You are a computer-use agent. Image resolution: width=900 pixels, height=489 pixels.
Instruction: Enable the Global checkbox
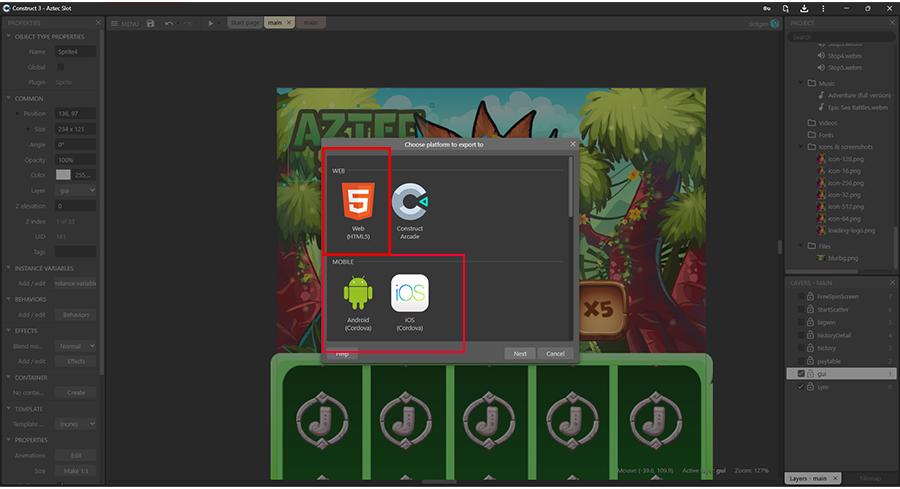(60, 67)
